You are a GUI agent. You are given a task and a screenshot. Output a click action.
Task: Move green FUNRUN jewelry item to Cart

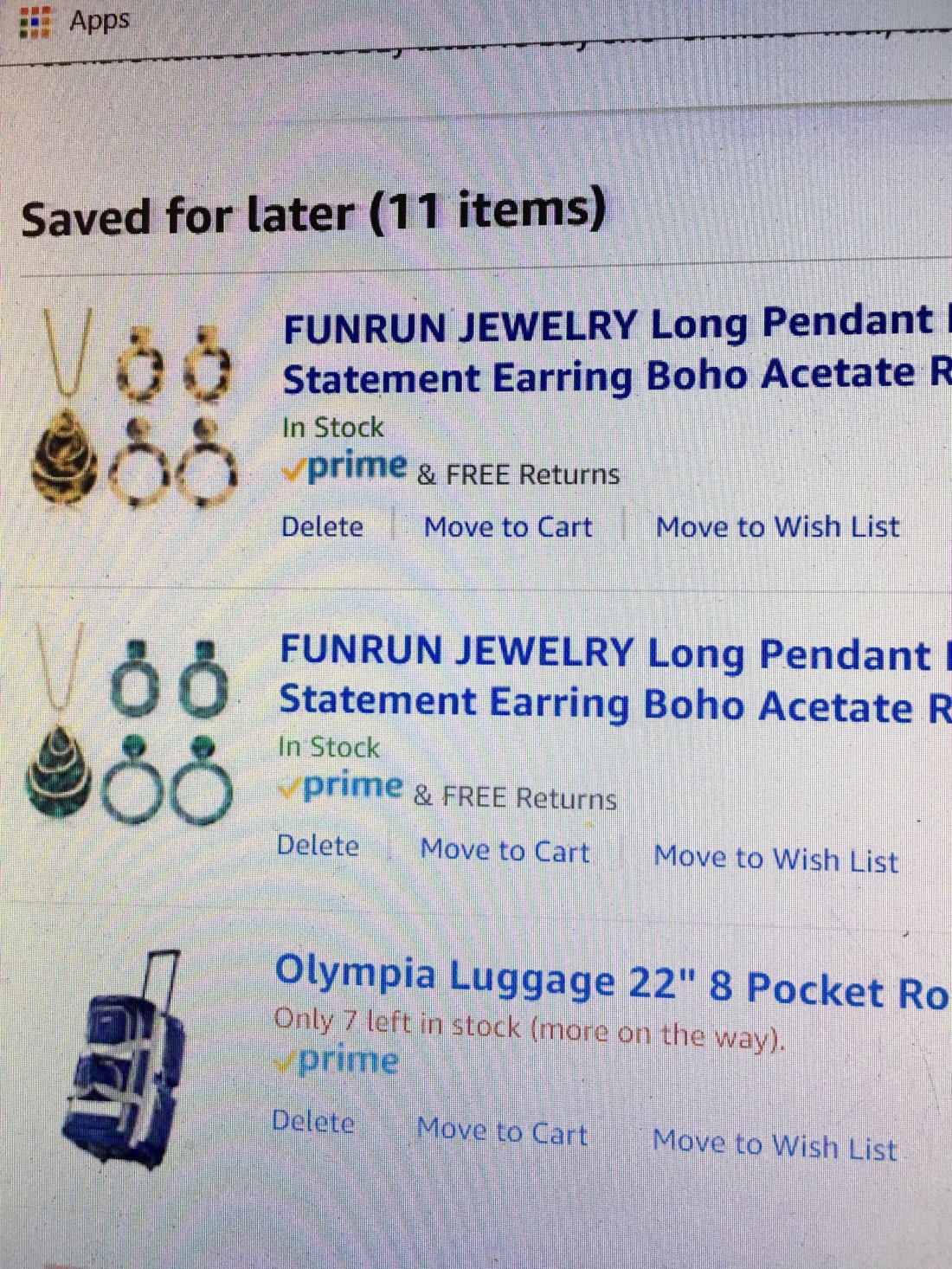[x=505, y=850]
